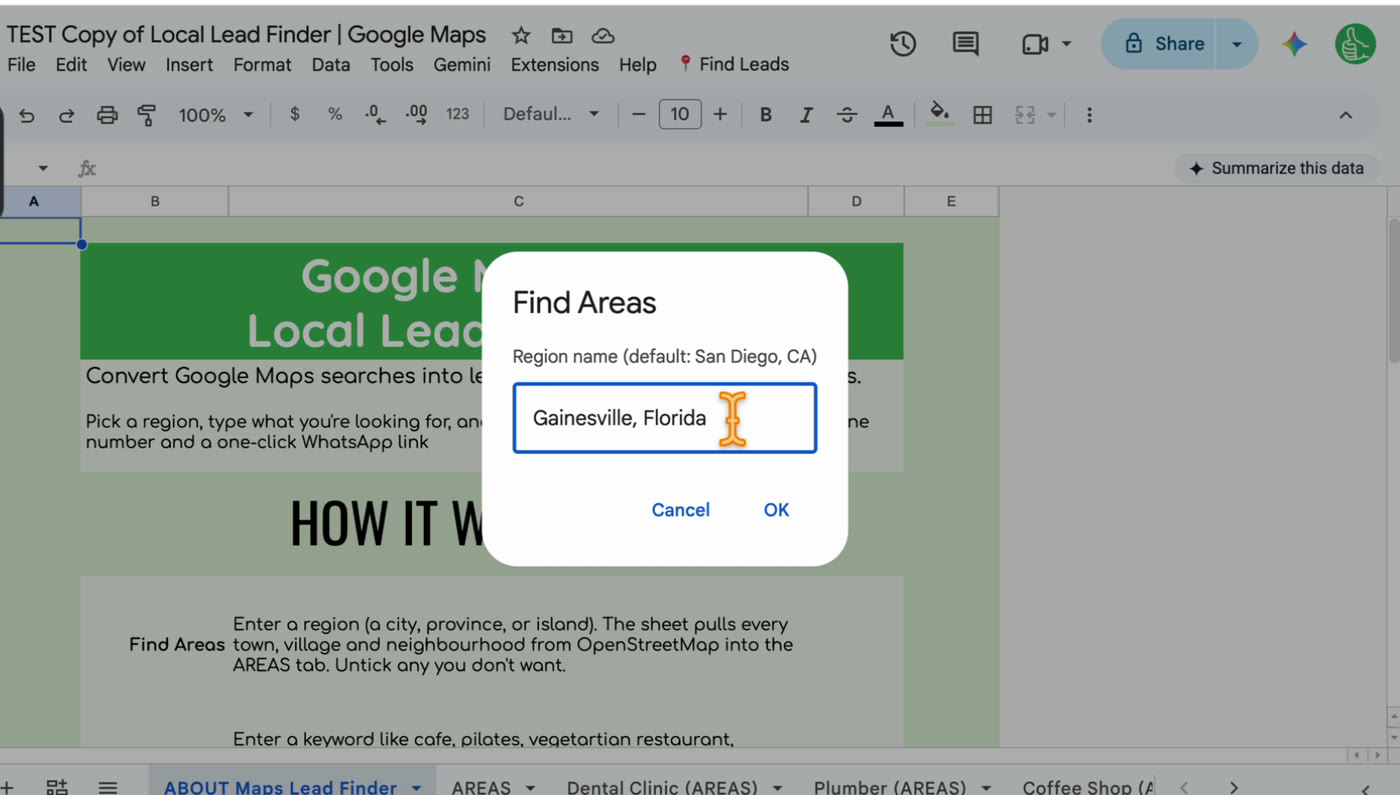The image size is (1400, 795).
Task: Toggle italic formatting
Action: point(806,115)
